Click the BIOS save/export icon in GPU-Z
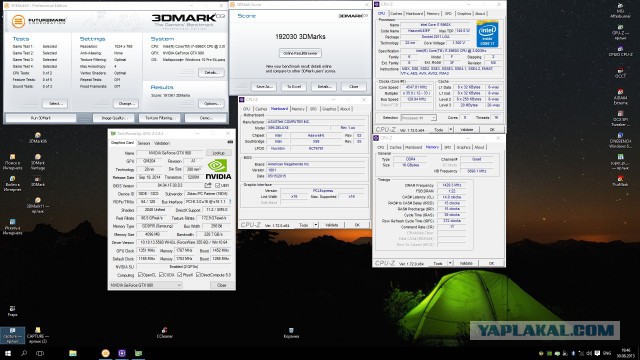 [208, 185]
